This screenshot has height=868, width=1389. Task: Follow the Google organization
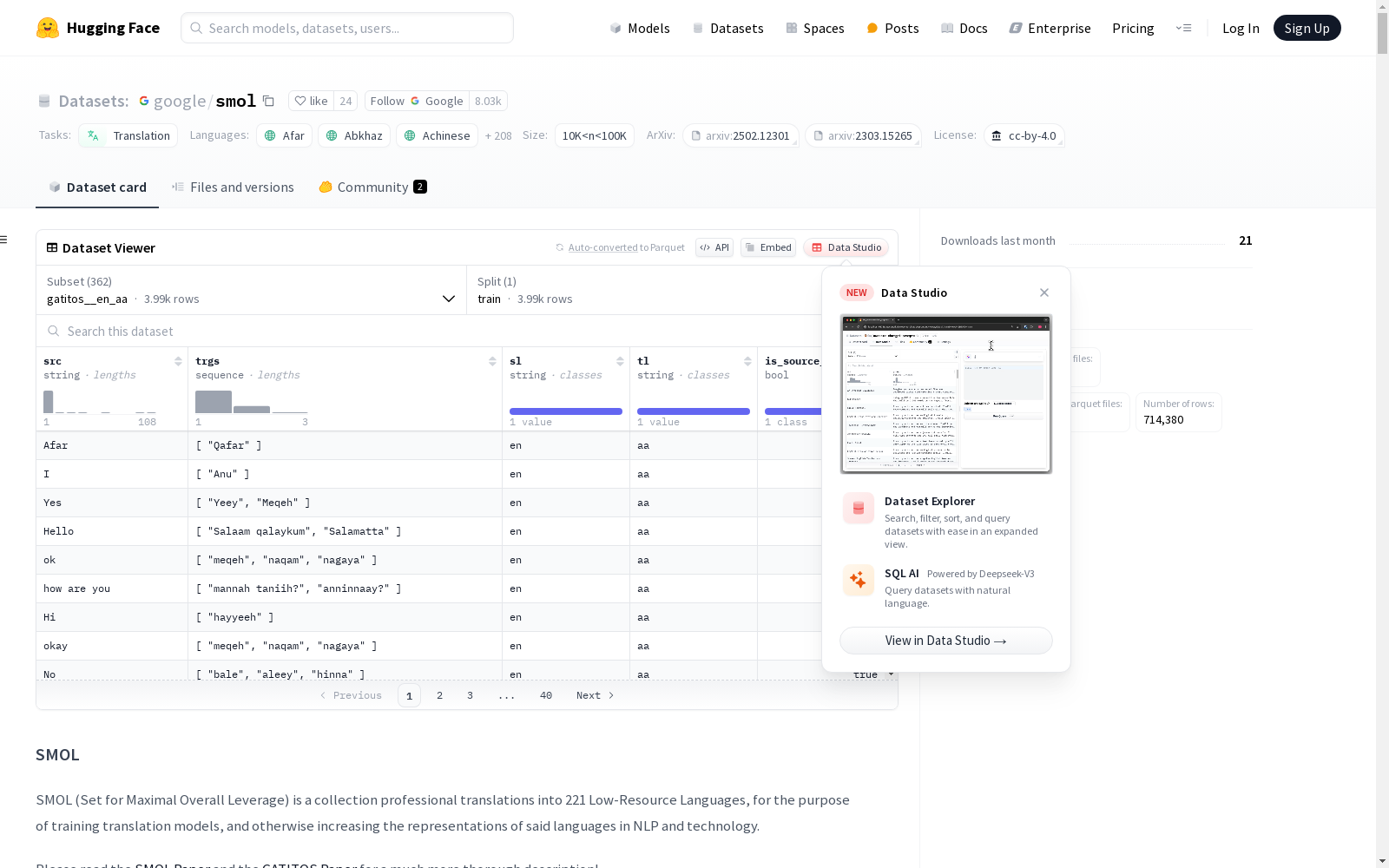(417, 101)
